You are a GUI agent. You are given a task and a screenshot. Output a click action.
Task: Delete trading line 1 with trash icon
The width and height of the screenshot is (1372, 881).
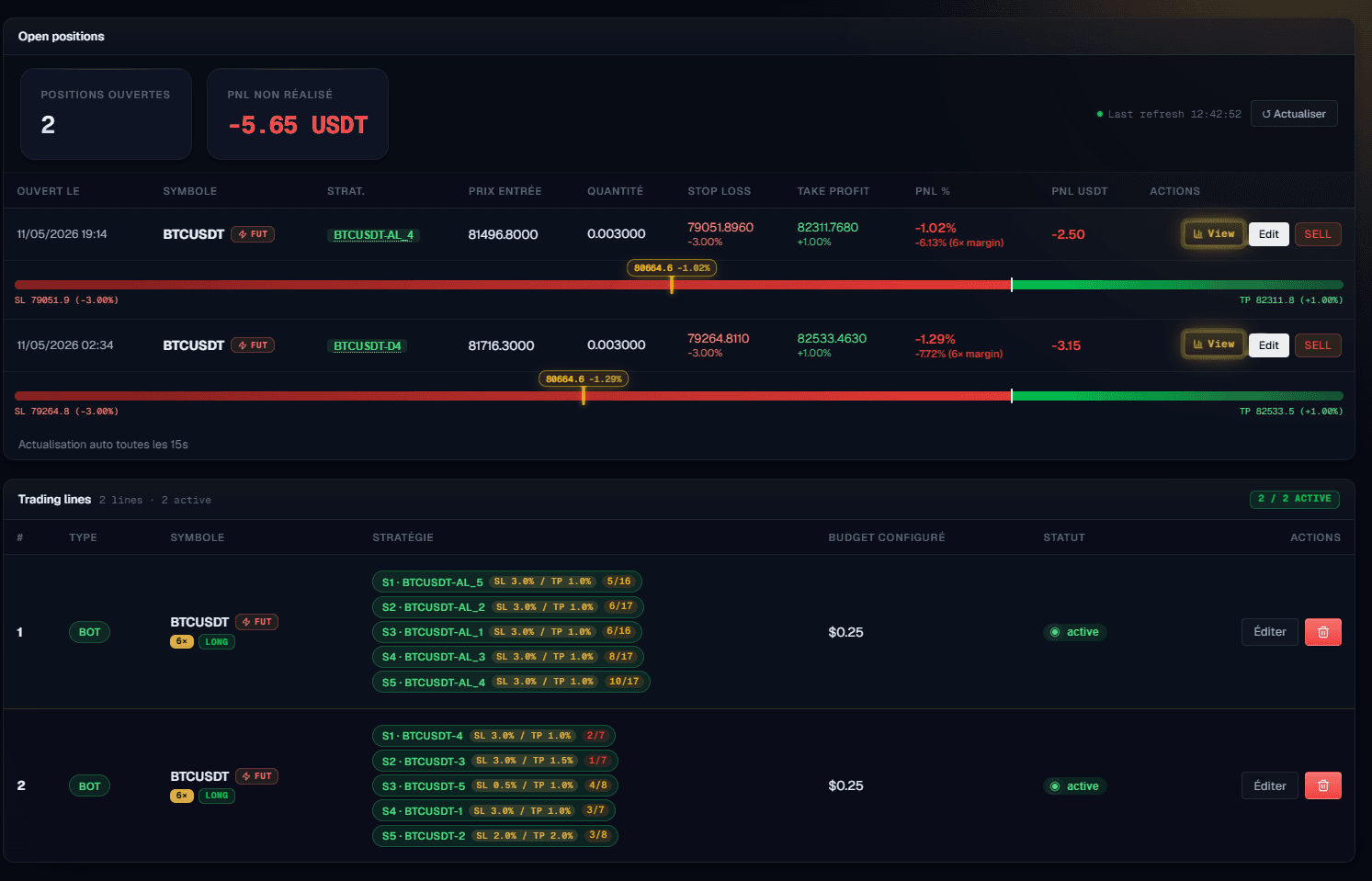tap(1323, 632)
